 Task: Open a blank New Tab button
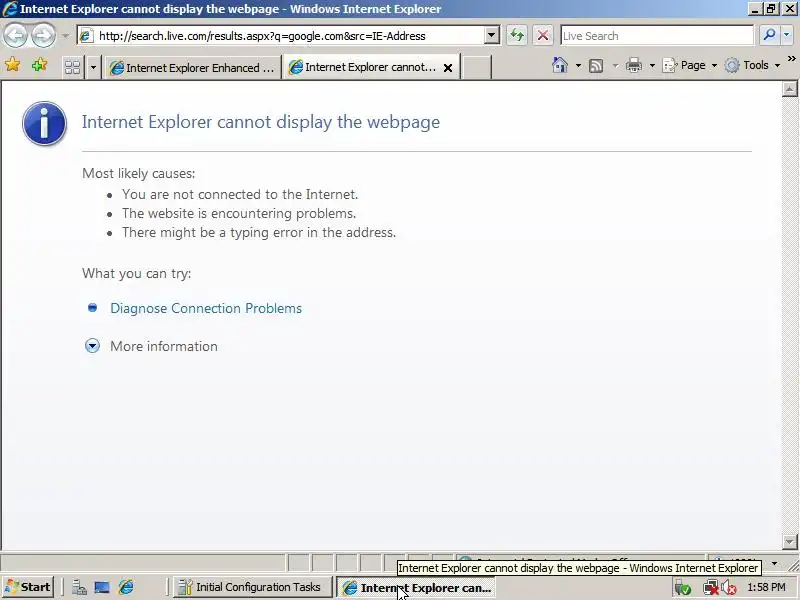pyautogui.click(x=477, y=67)
